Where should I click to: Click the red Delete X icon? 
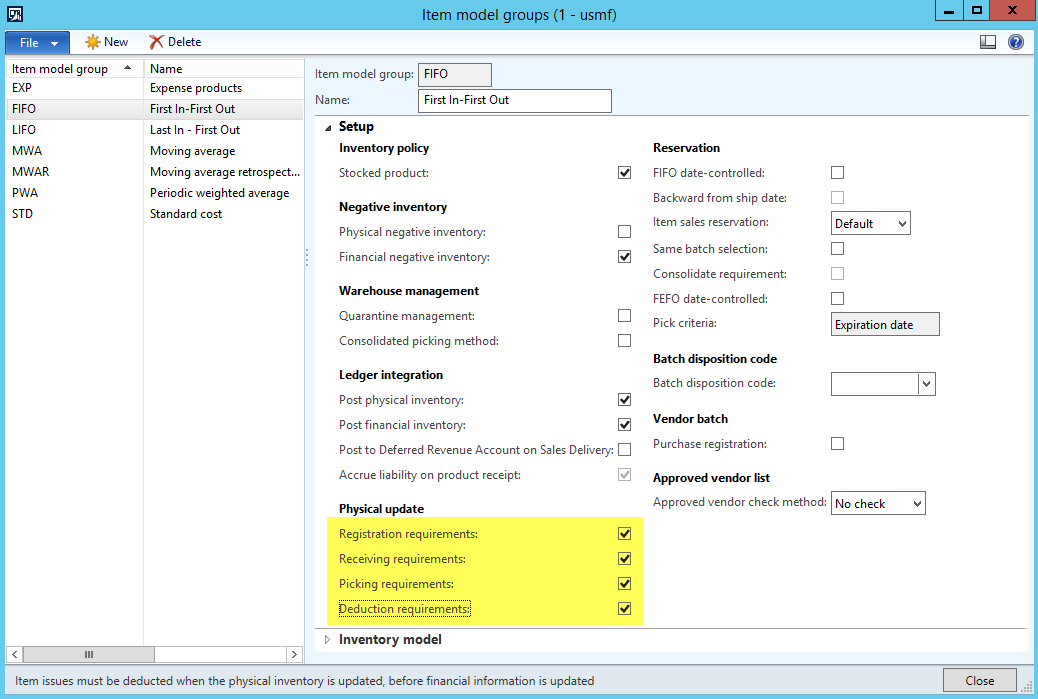pyautogui.click(x=156, y=42)
